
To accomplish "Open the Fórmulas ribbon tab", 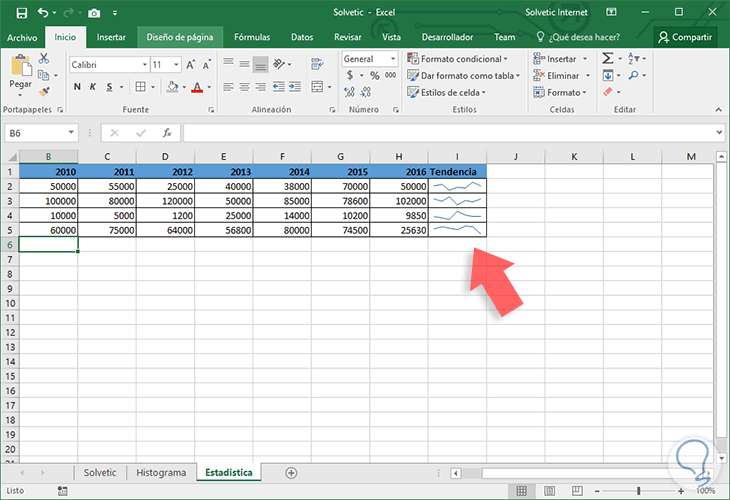I will (251, 37).
